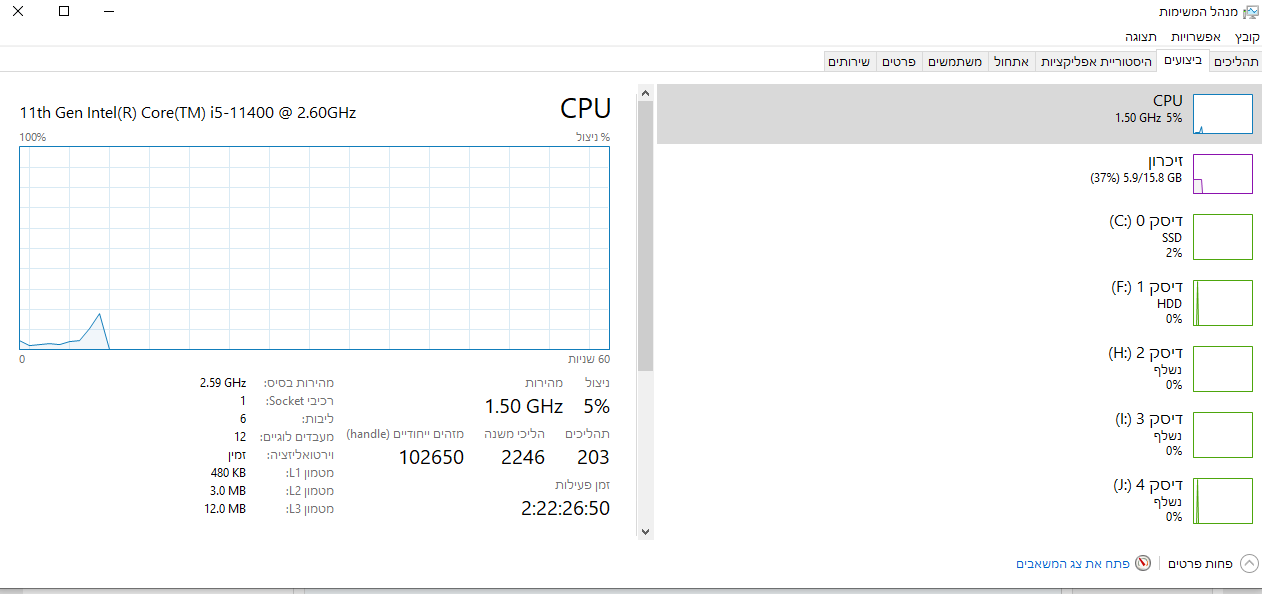Select דיסק 3 (I:) entry
The width and height of the screenshot is (1262, 594).
tap(960, 434)
